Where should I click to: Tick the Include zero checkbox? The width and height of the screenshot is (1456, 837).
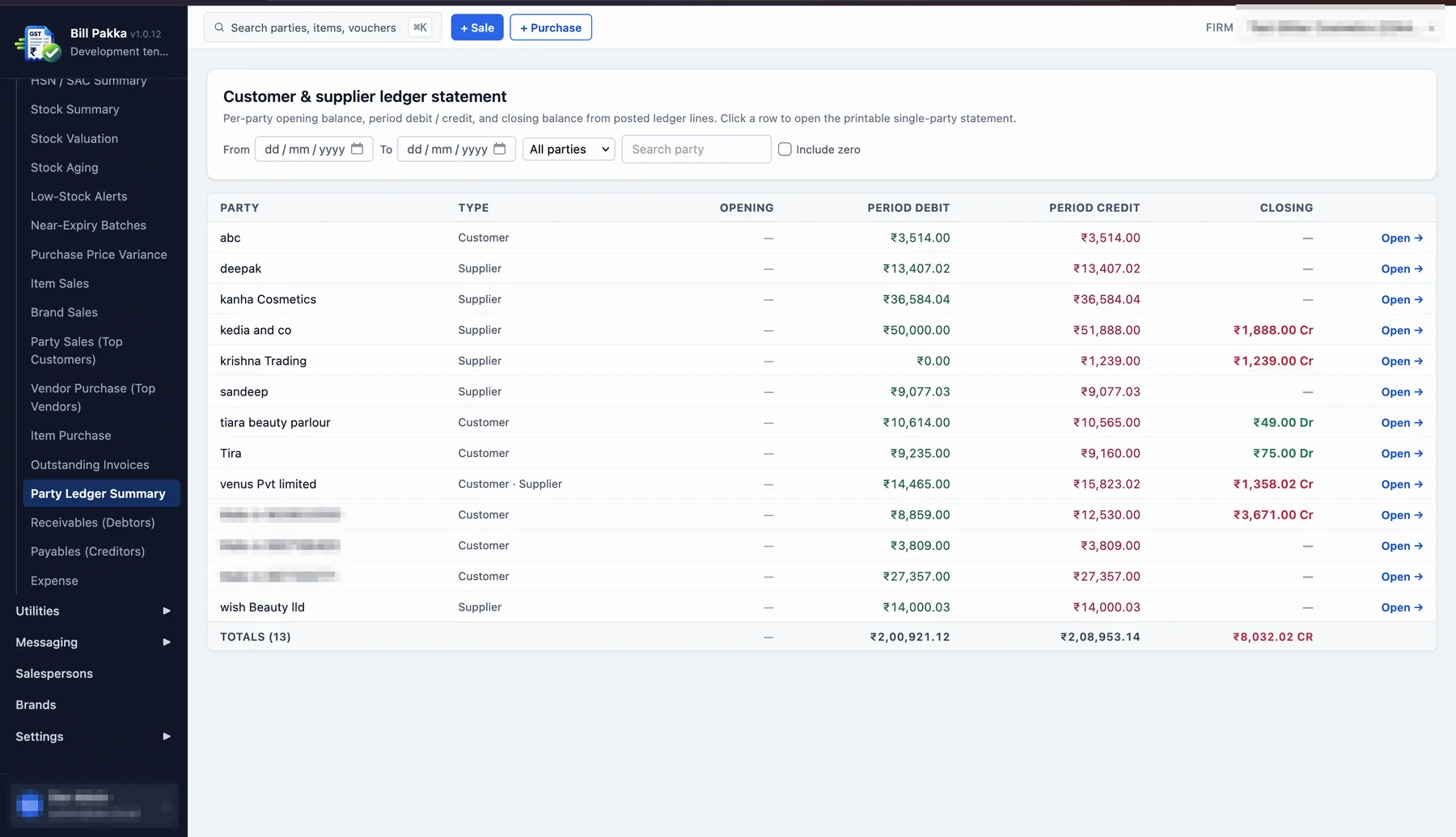click(x=785, y=149)
